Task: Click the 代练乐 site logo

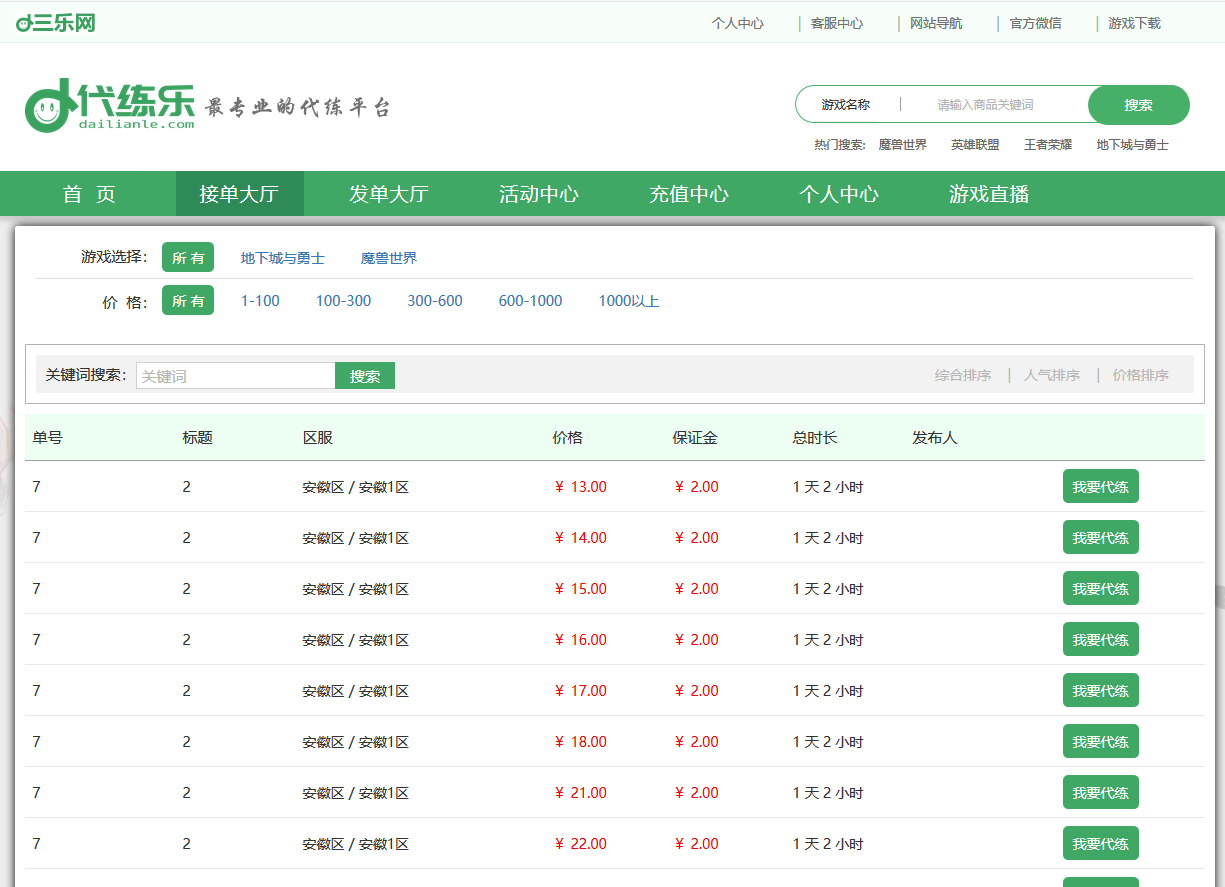Action: [110, 106]
